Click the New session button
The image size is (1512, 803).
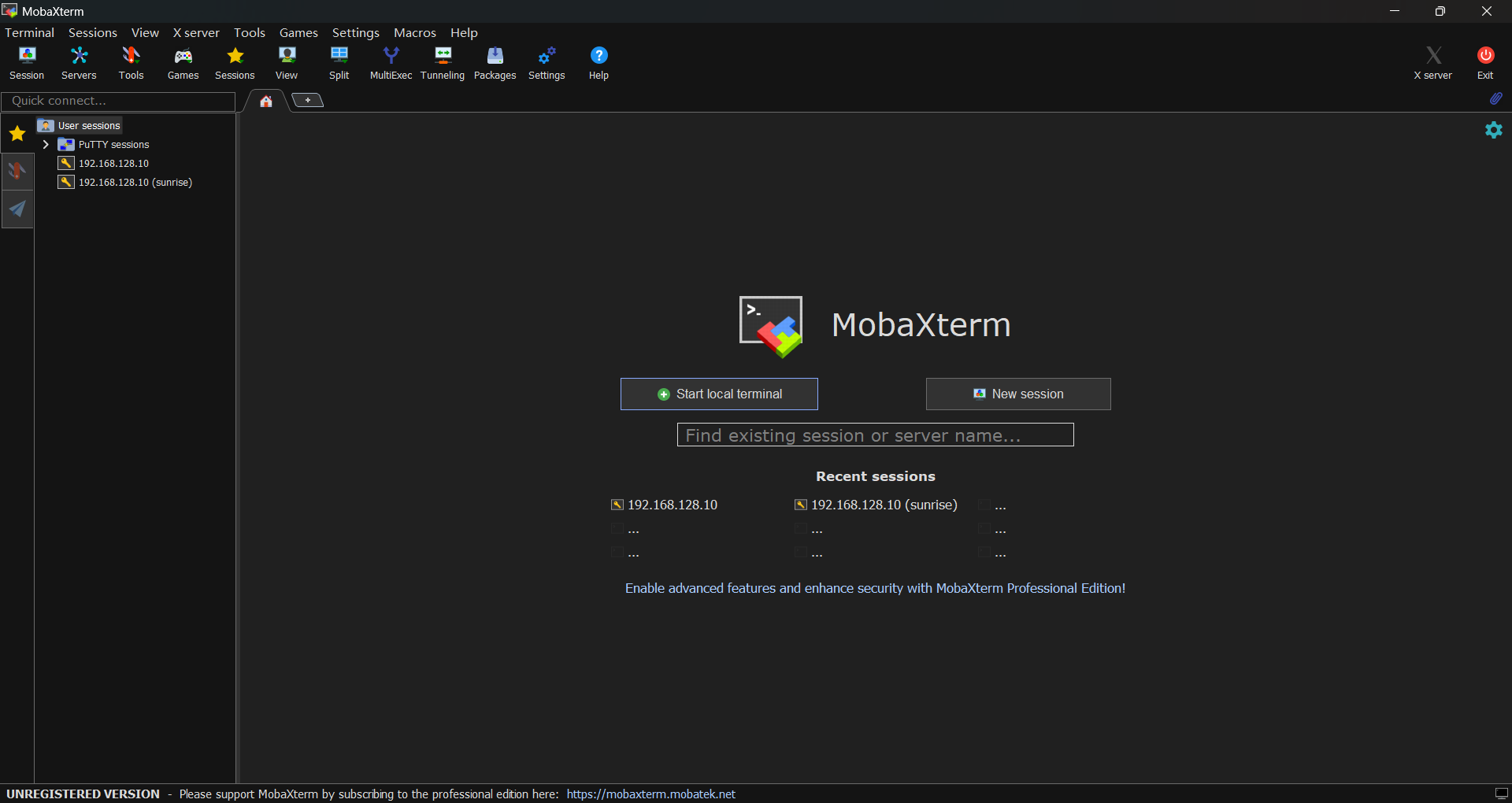click(1018, 394)
